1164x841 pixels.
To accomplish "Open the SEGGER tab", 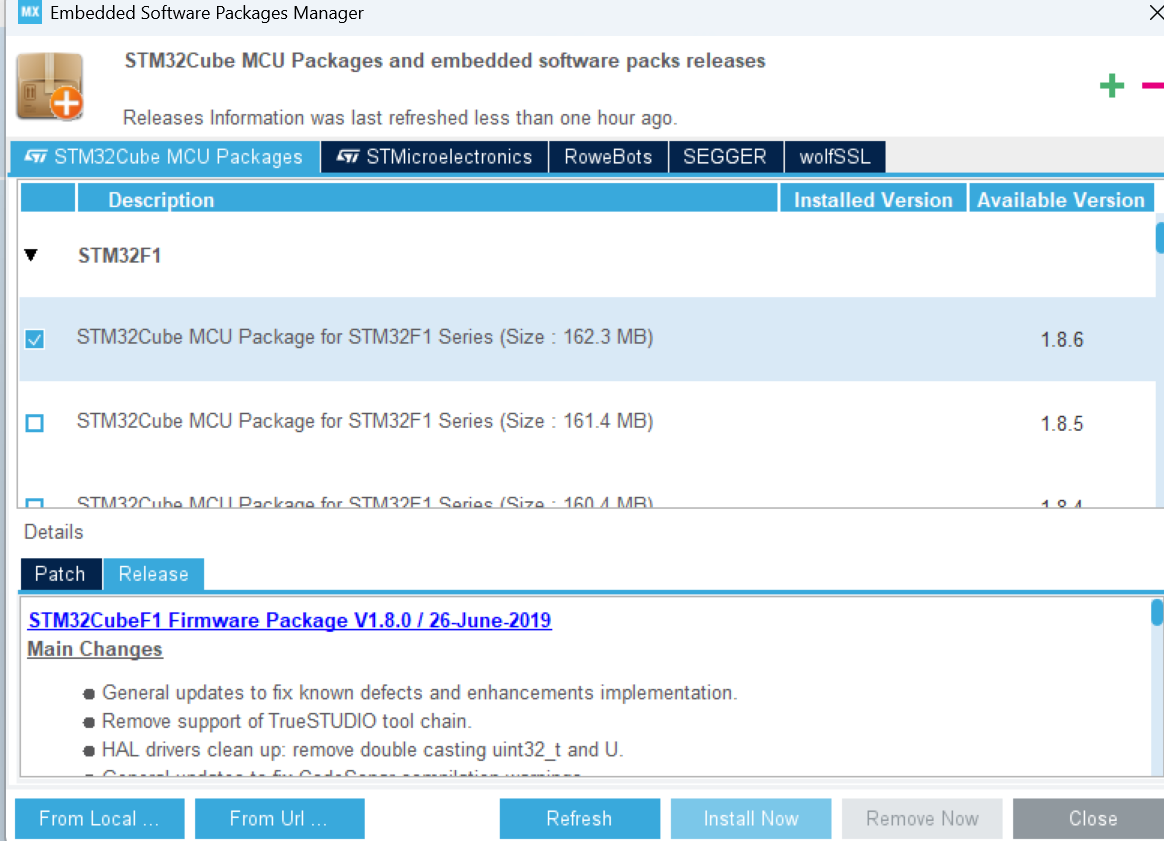I will point(725,157).
